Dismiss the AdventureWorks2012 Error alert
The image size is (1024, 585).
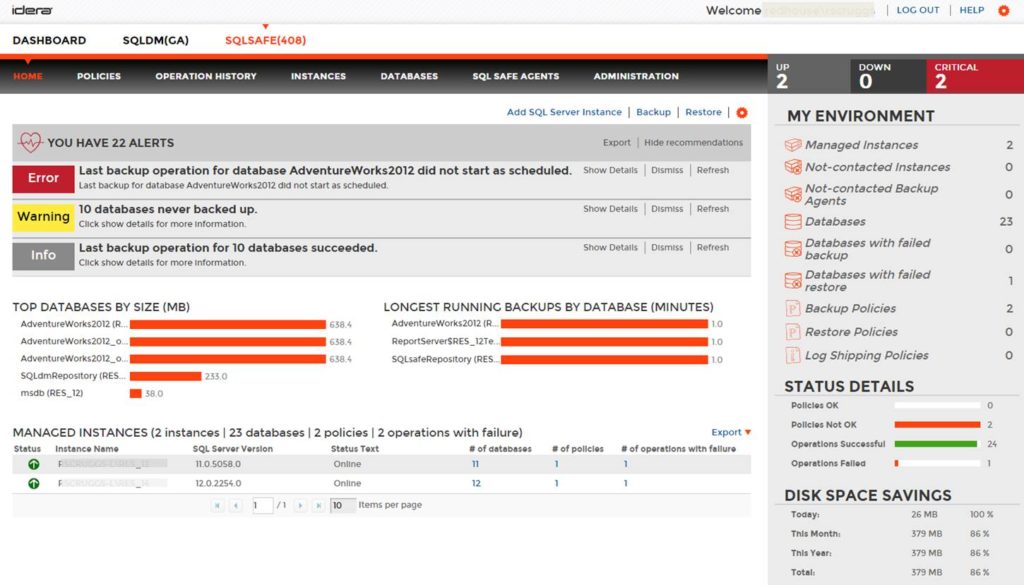pyautogui.click(x=667, y=170)
